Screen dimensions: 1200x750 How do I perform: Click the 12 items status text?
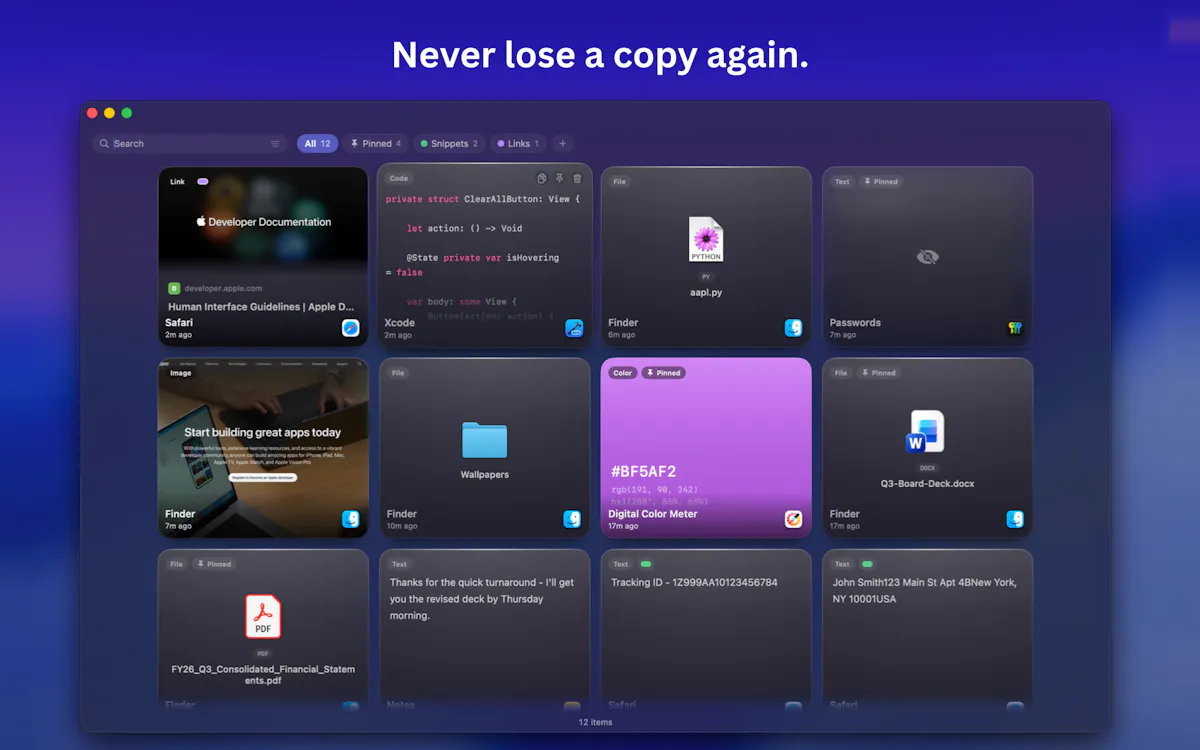[595, 722]
